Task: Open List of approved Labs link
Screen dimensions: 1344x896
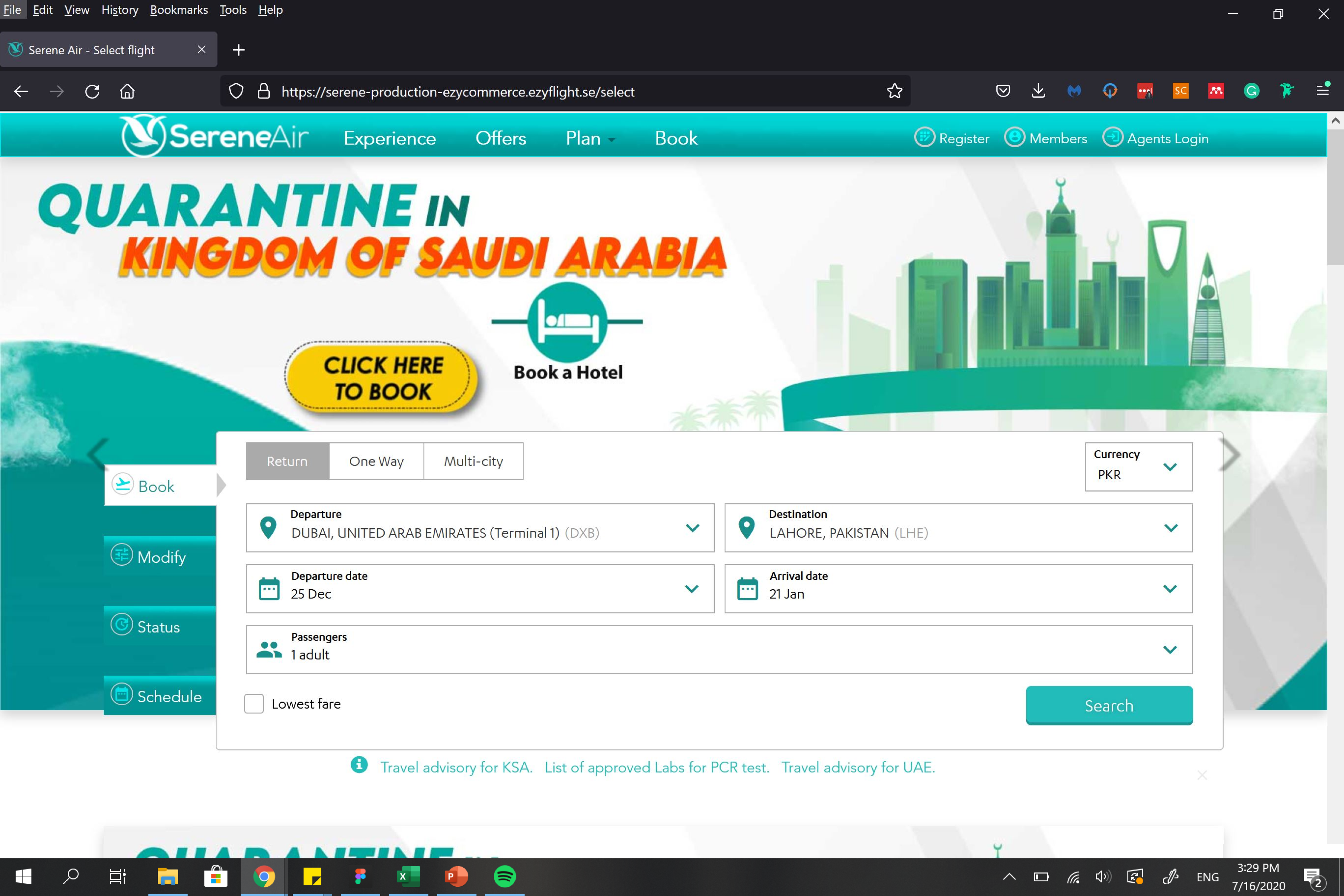Action: coord(656,767)
